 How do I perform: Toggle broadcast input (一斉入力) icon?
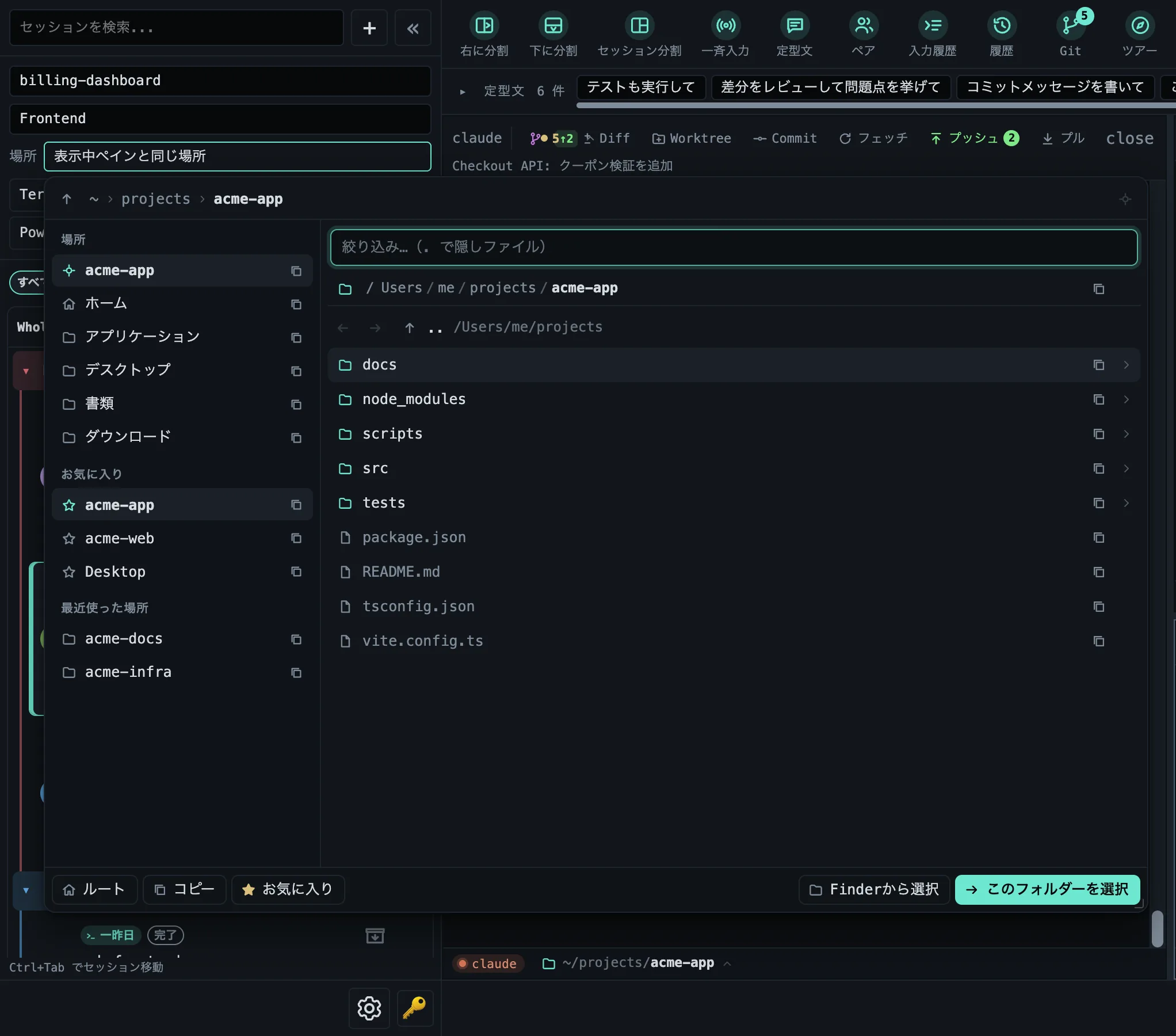click(726, 26)
